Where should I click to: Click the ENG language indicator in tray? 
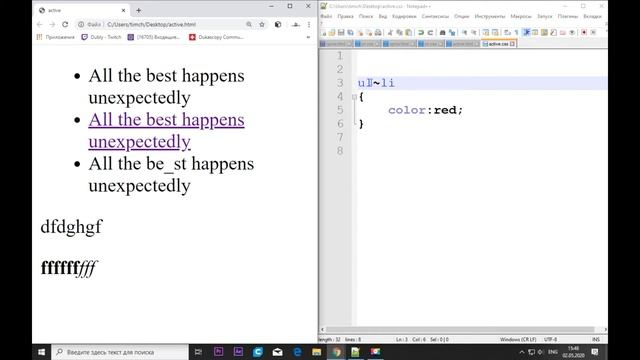coord(553,352)
